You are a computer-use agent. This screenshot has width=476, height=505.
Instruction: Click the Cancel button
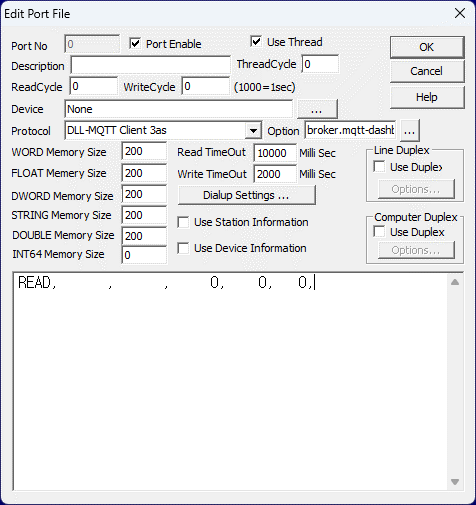pos(427,71)
